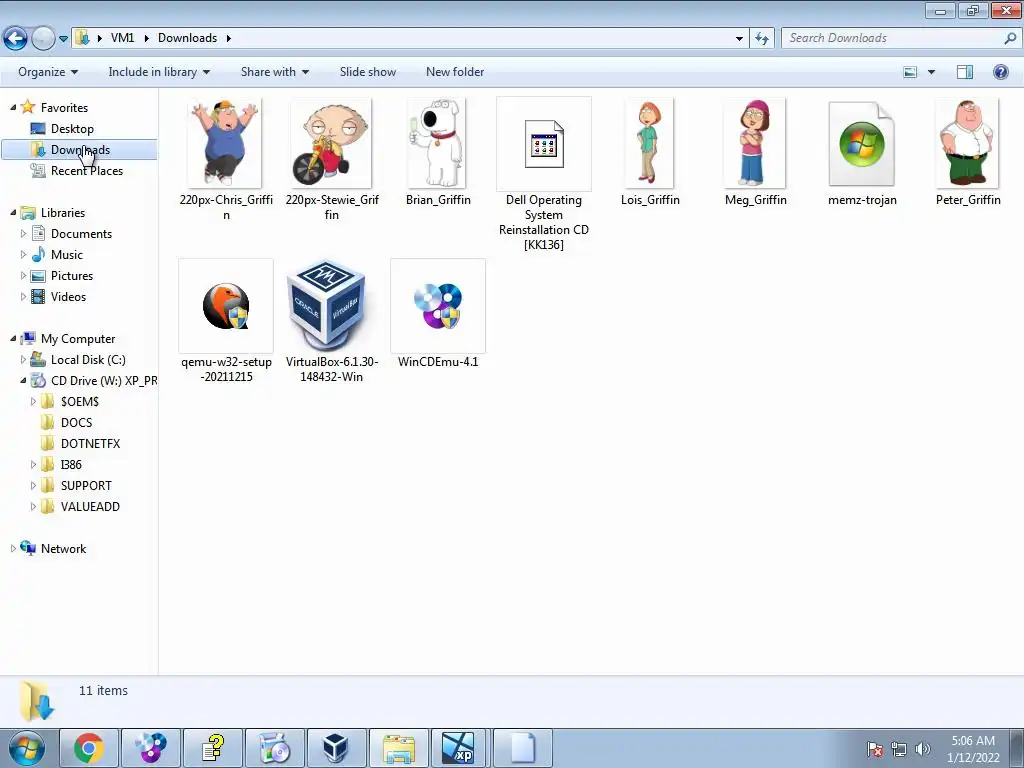Expand the SUPPORT folder
1024x768 pixels.
pyautogui.click(x=33, y=486)
